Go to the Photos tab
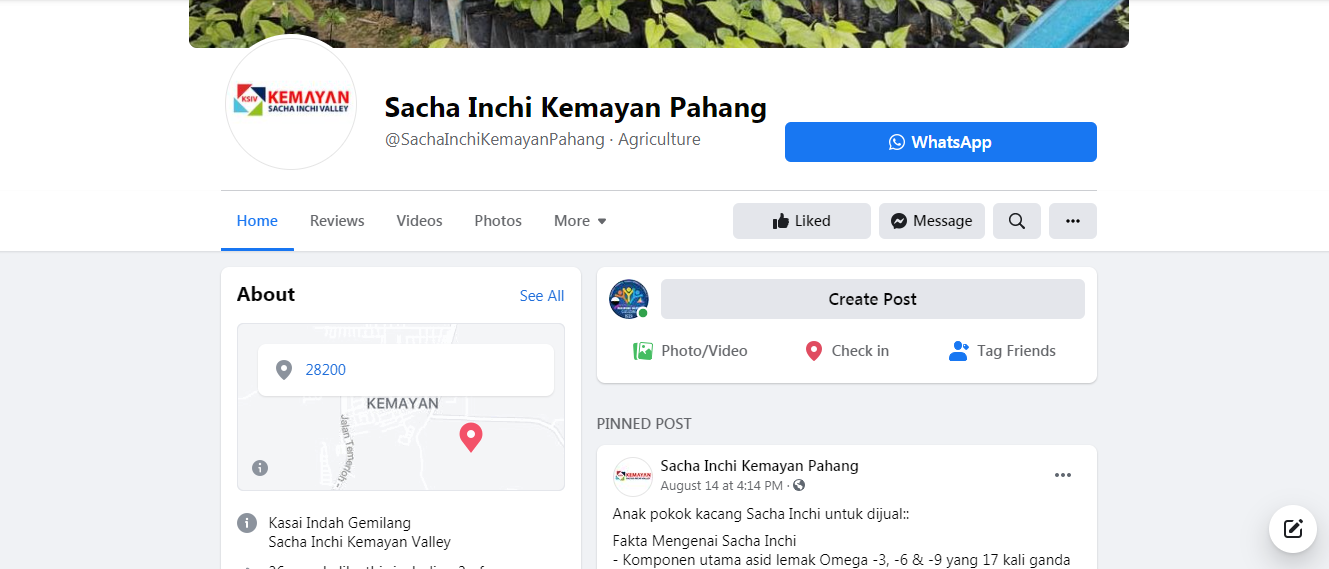The height and width of the screenshot is (569, 1329). (x=498, y=221)
